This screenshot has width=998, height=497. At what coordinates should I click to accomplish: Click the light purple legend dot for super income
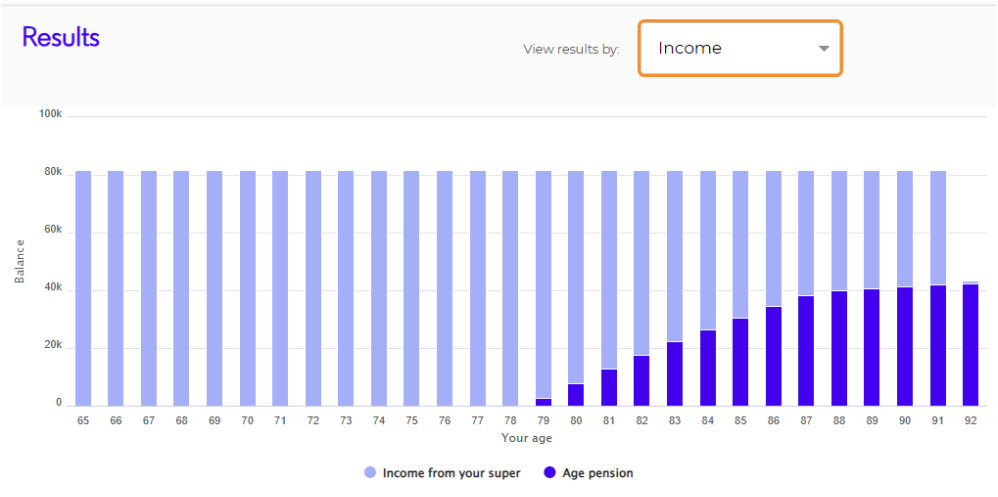click(x=370, y=473)
